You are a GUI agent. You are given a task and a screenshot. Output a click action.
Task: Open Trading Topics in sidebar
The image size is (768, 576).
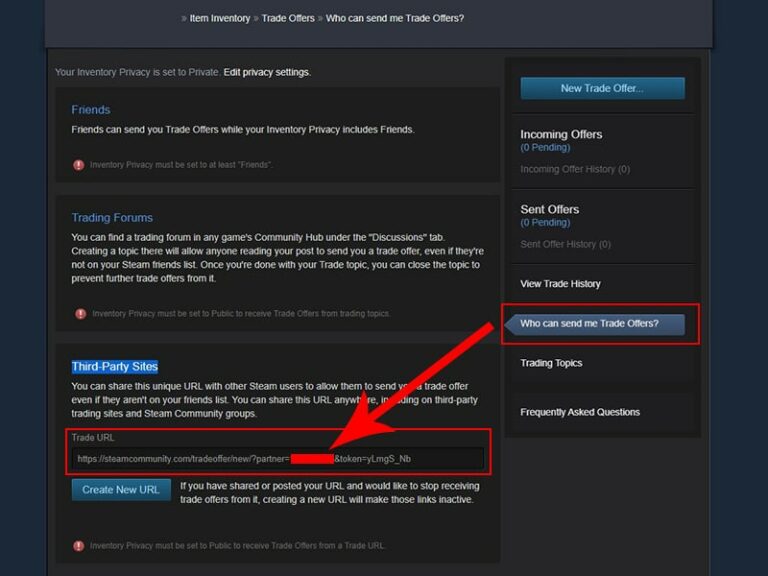click(x=551, y=363)
